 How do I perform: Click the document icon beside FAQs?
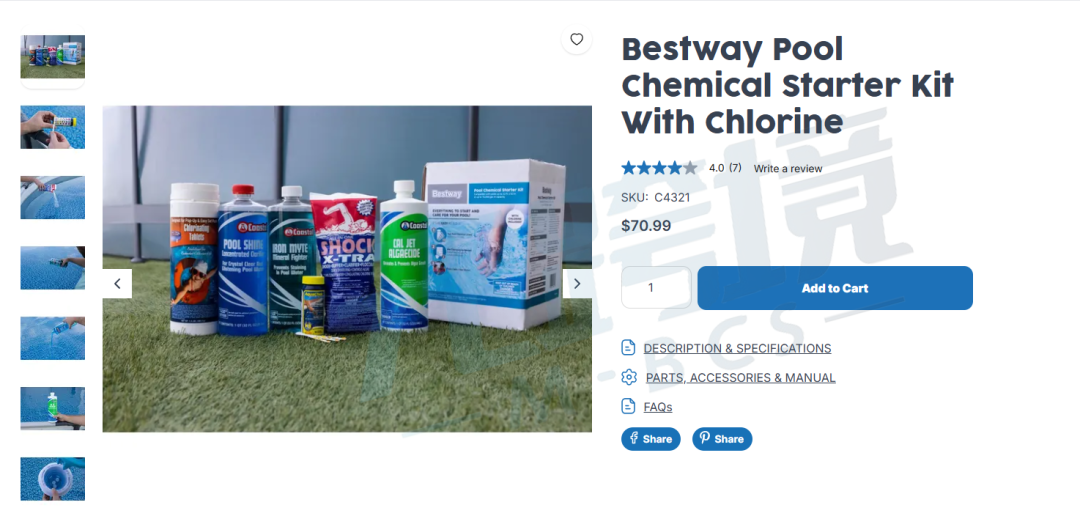(x=628, y=406)
